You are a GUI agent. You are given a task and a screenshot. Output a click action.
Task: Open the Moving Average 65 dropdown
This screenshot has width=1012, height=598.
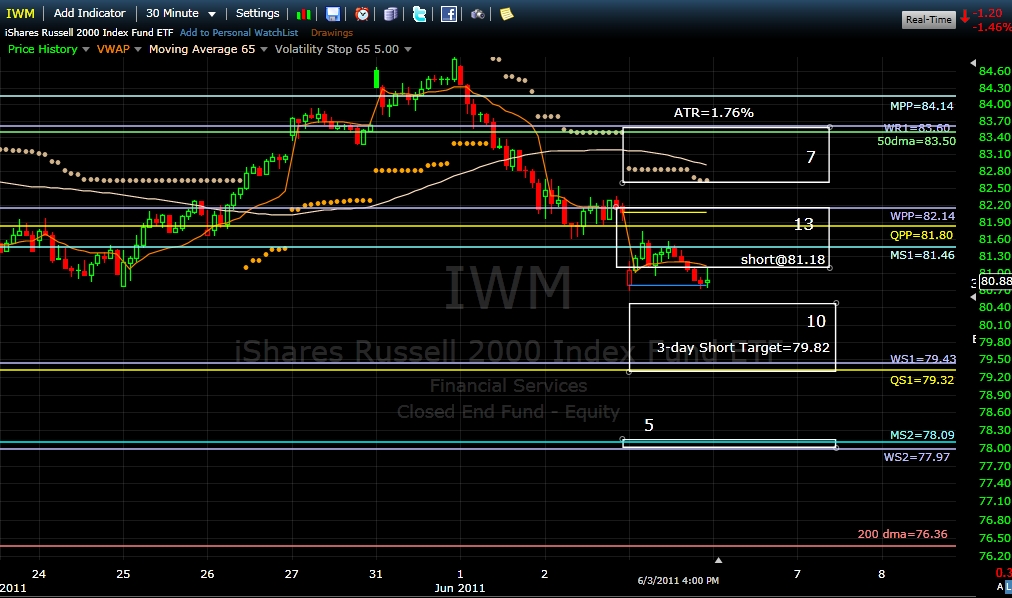tap(263, 49)
